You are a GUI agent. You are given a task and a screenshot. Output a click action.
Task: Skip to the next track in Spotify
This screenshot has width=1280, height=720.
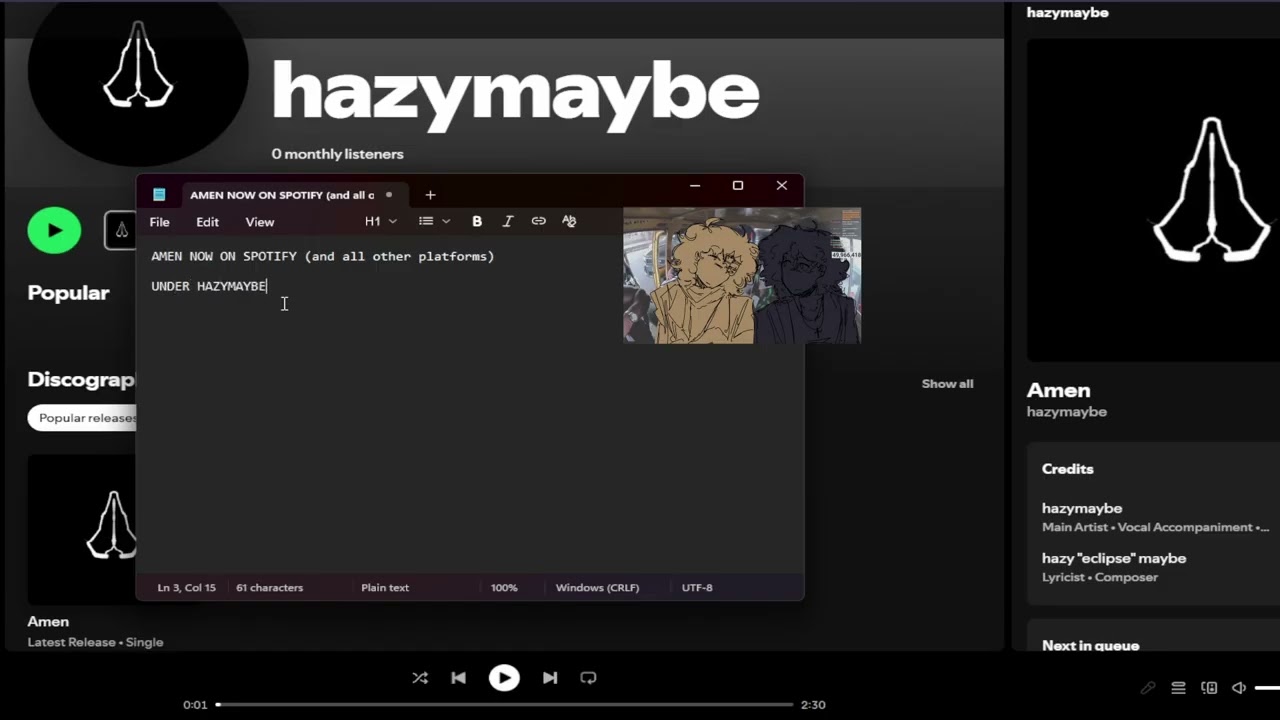550,678
